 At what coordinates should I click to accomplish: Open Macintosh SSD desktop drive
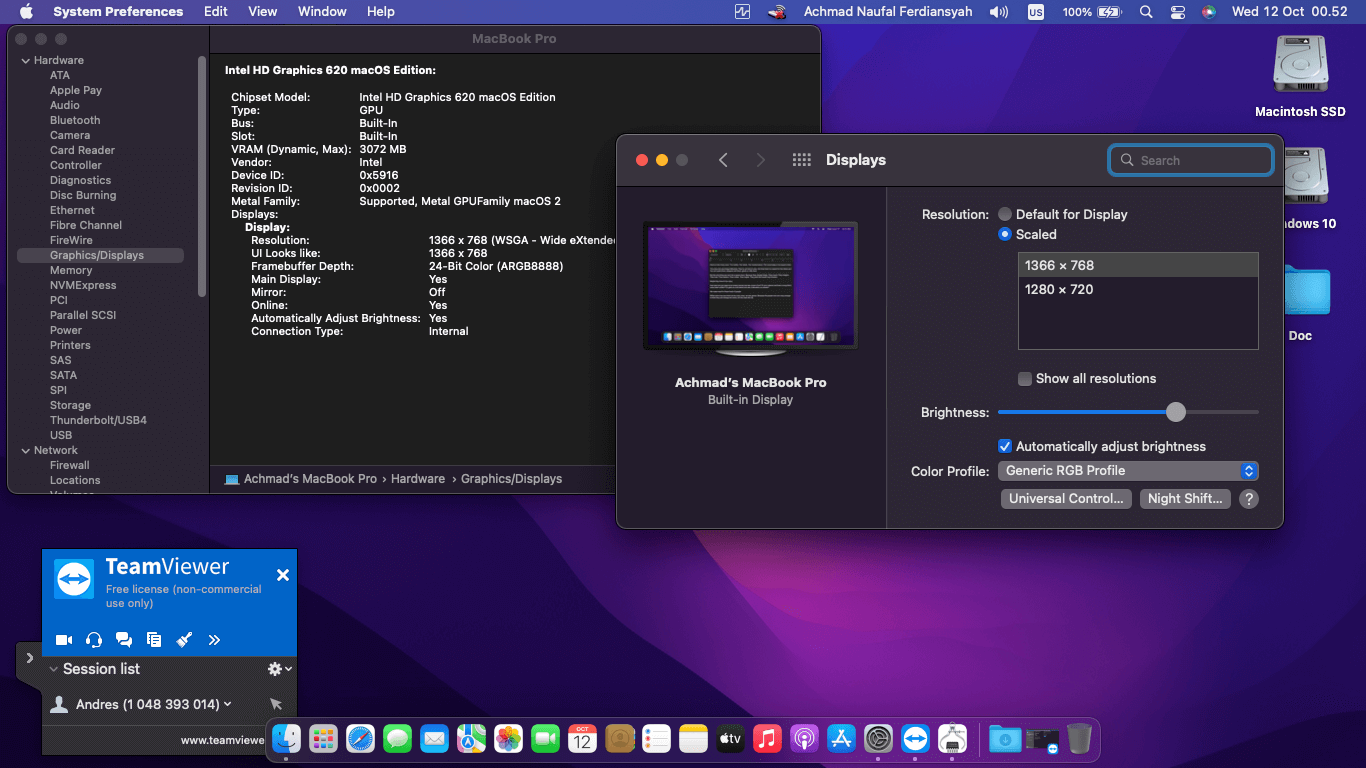[1300, 65]
